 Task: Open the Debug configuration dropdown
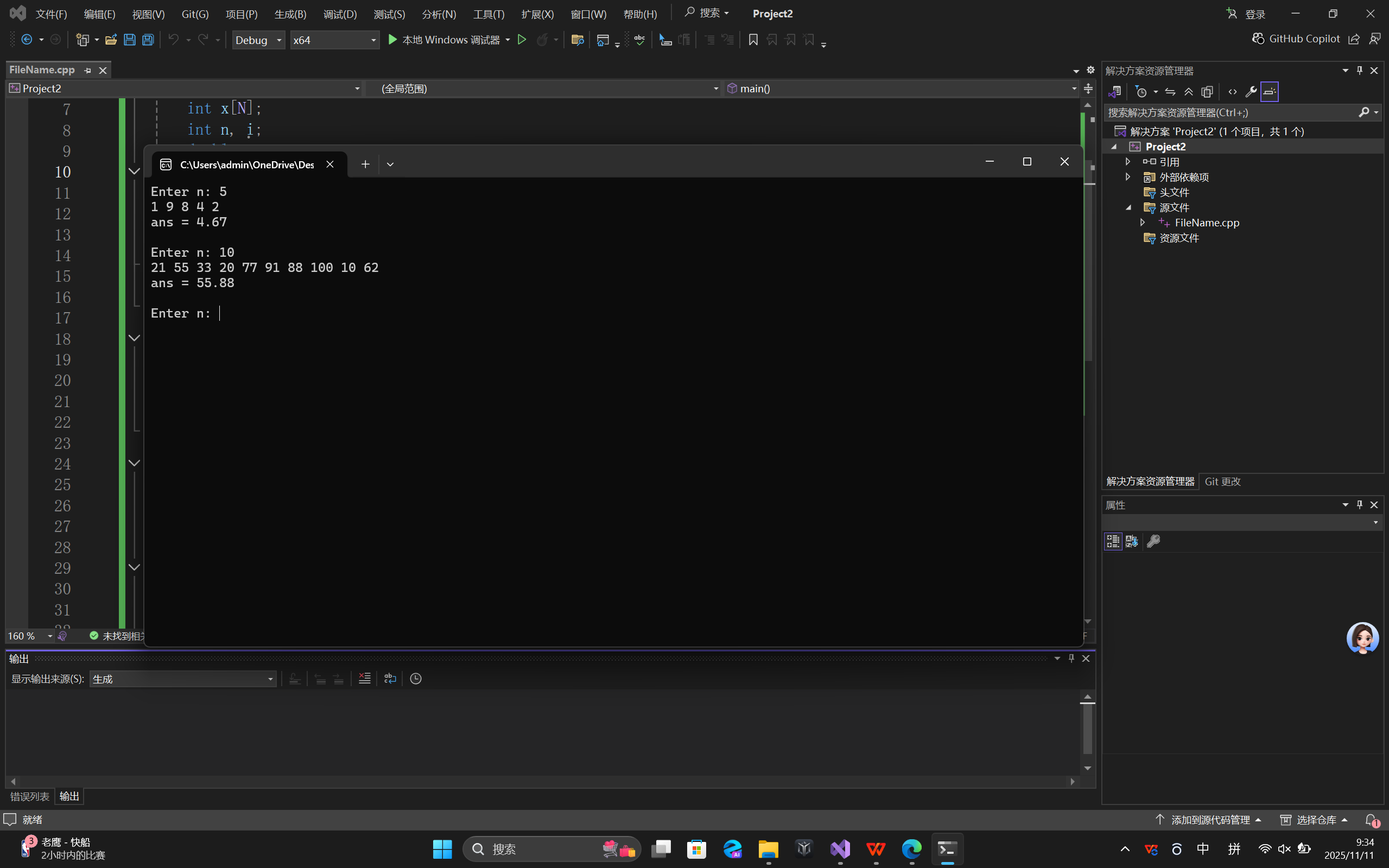point(258,40)
